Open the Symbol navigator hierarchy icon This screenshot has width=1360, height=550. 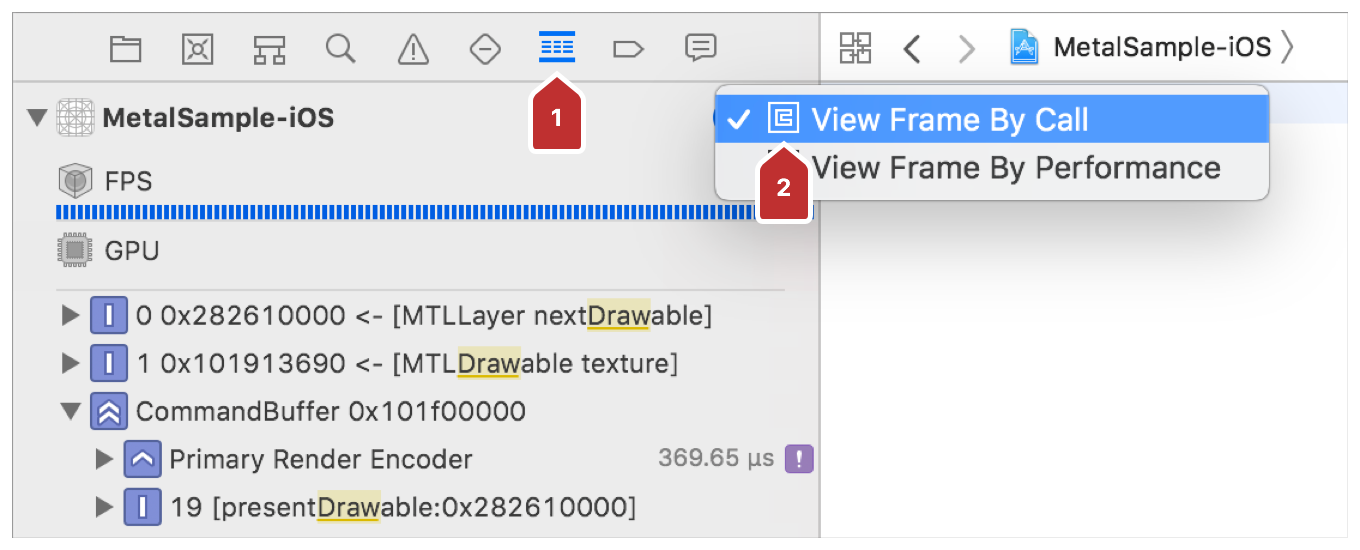click(269, 48)
